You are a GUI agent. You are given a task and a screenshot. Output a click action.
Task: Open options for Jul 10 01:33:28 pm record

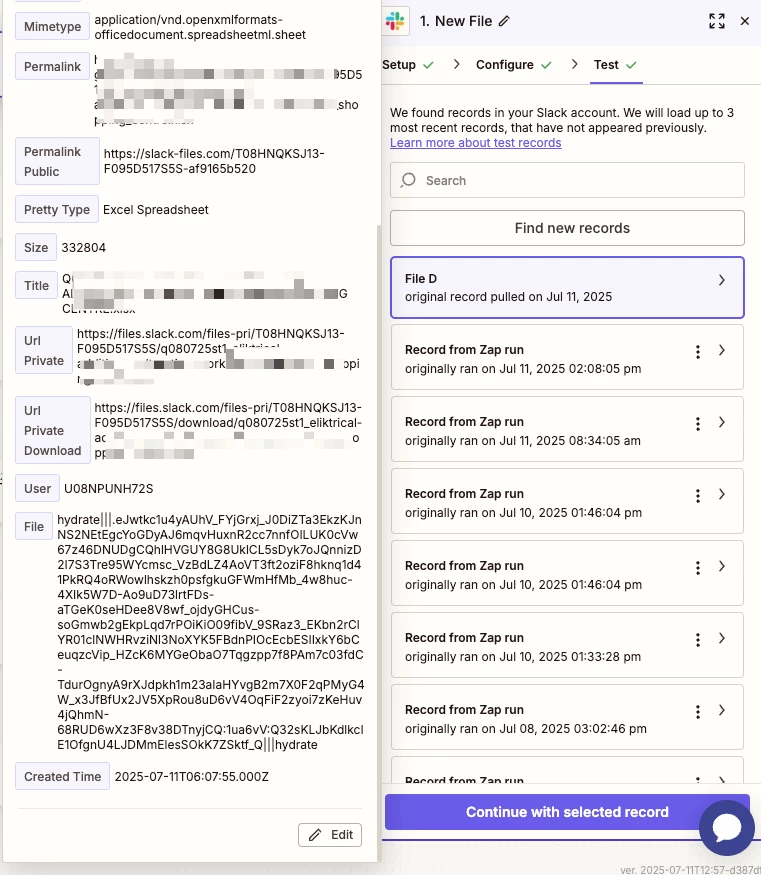coord(697,640)
